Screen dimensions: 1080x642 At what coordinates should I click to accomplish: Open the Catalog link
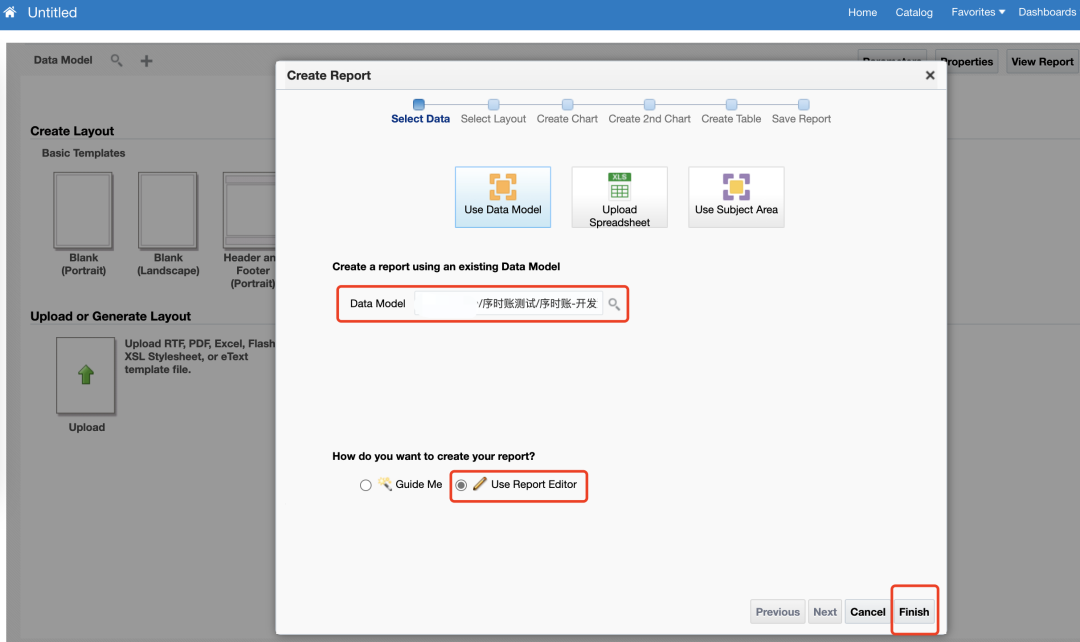pos(914,12)
